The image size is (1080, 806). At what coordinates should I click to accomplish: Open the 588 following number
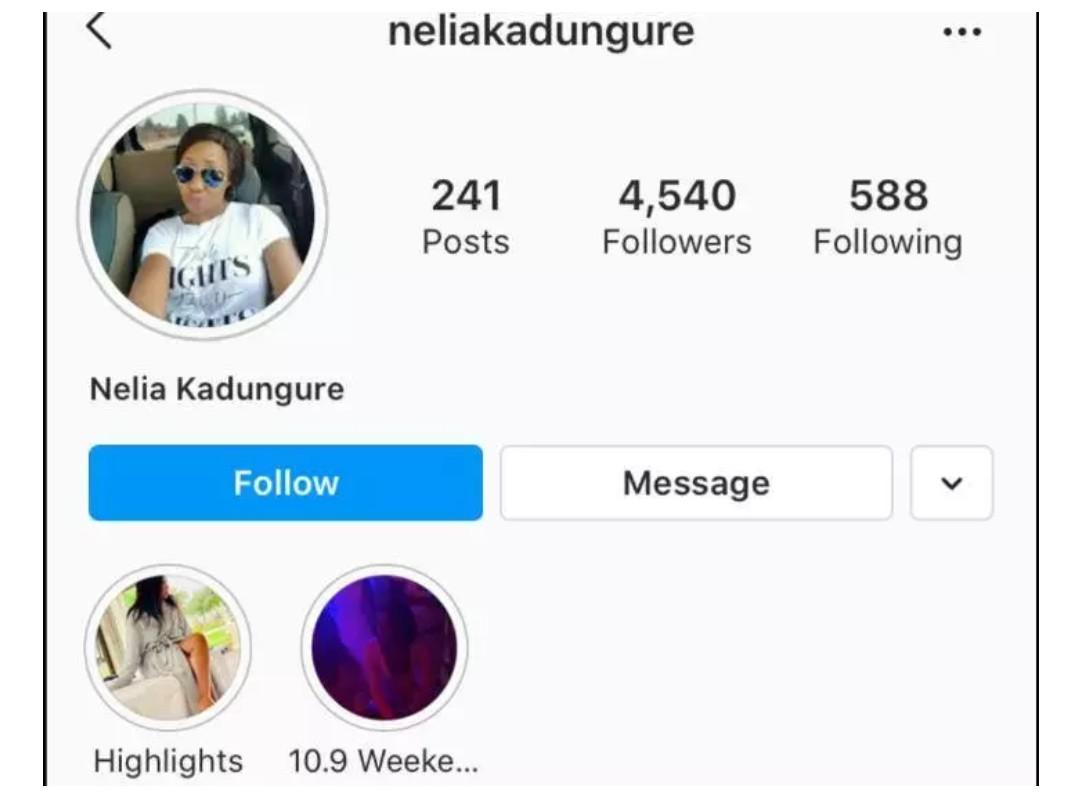pyautogui.click(x=889, y=196)
